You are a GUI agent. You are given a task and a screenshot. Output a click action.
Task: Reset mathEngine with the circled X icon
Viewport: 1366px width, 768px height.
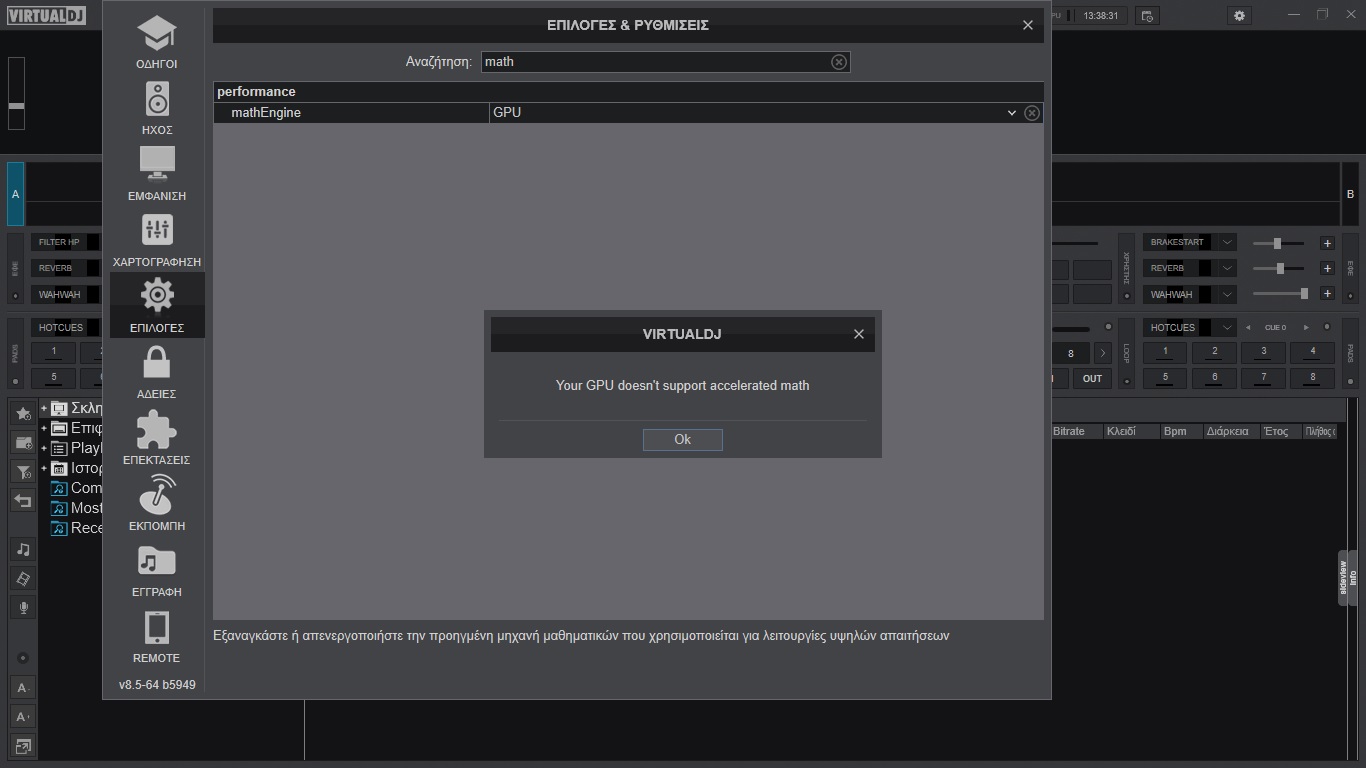(1032, 113)
